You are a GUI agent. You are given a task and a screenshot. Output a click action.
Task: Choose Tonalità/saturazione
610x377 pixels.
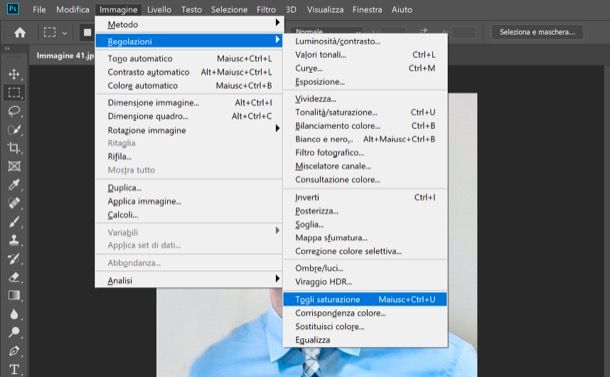(365, 112)
